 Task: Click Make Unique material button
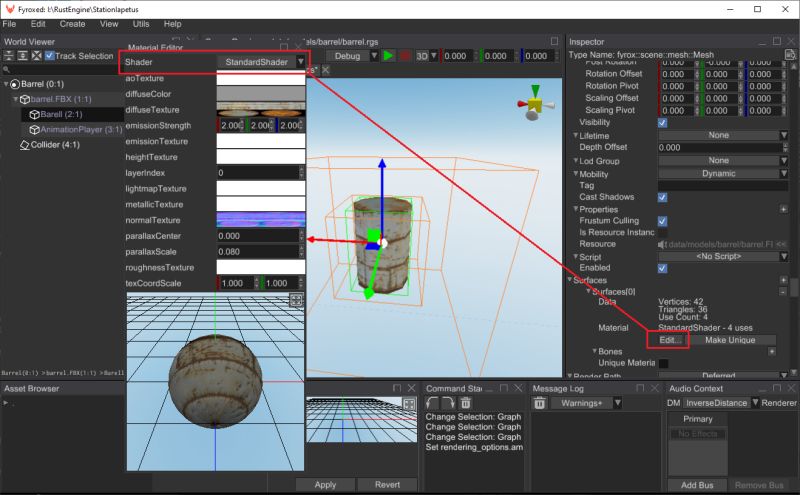(730, 340)
